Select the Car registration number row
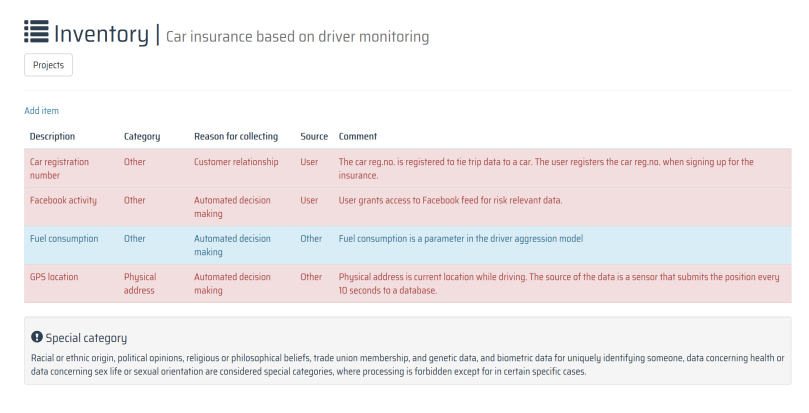 (x=59, y=168)
